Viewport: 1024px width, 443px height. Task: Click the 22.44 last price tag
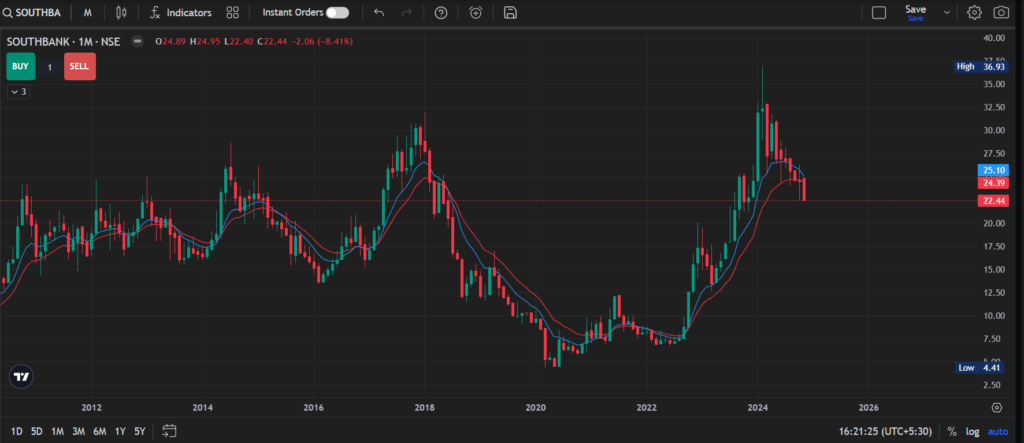click(x=993, y=201)
